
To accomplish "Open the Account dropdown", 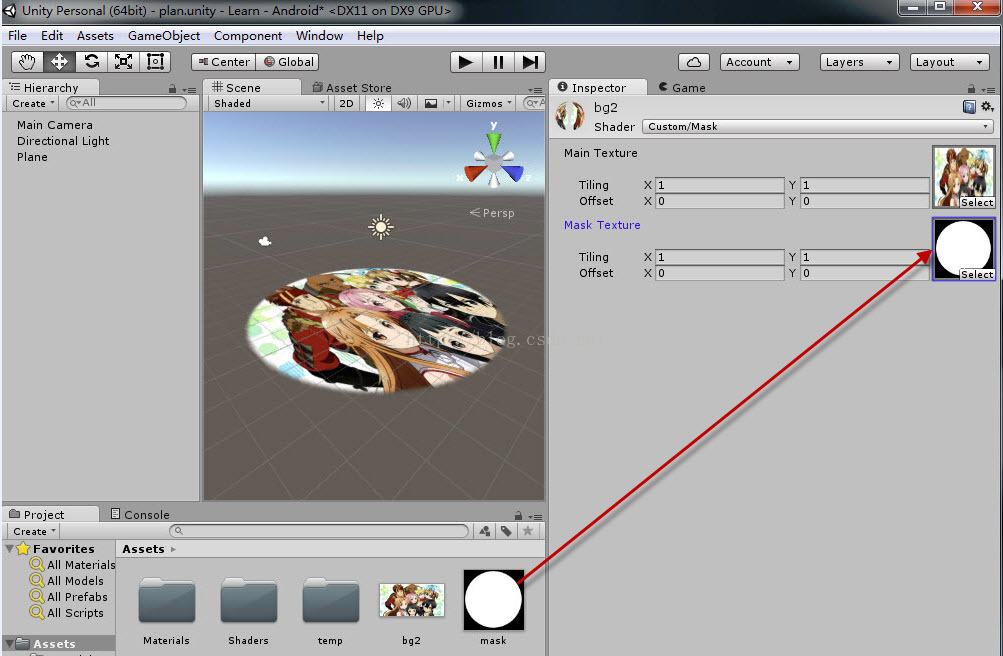I will pyautogui.click(x=759, y=62).
